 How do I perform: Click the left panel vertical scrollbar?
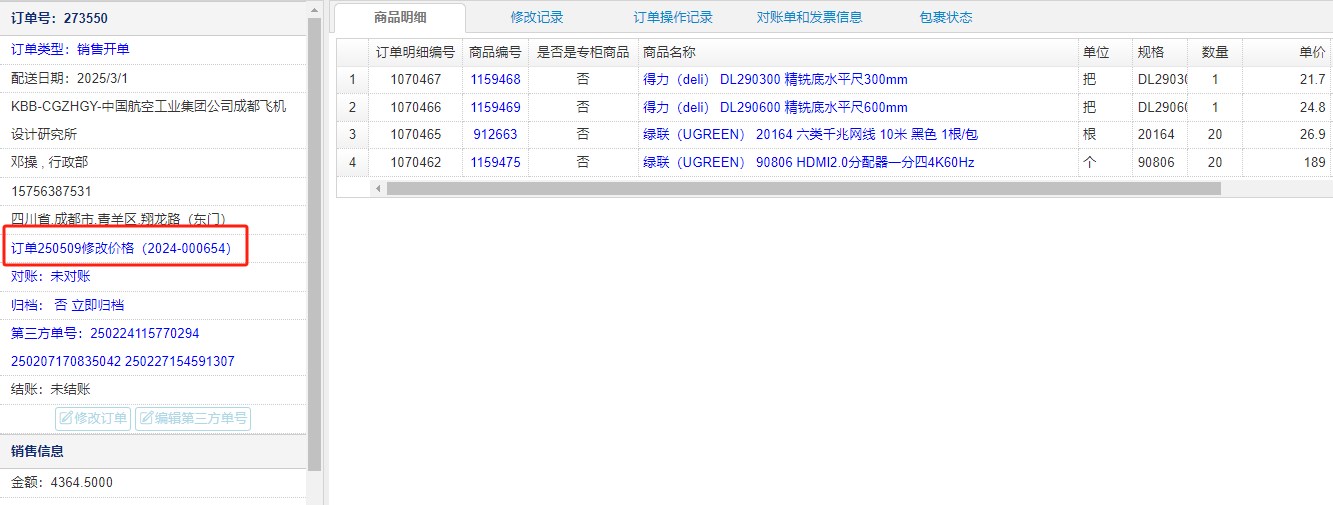[314, 243]
